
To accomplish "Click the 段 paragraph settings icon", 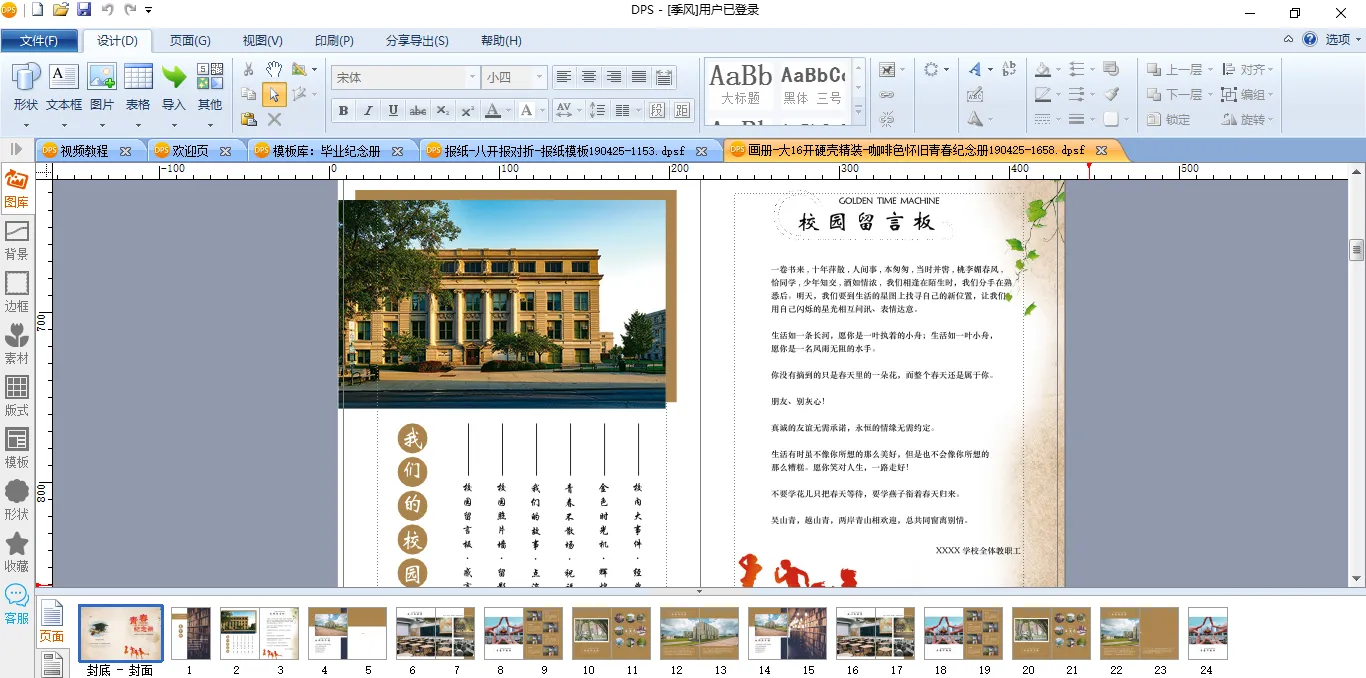I will [657, 110].
